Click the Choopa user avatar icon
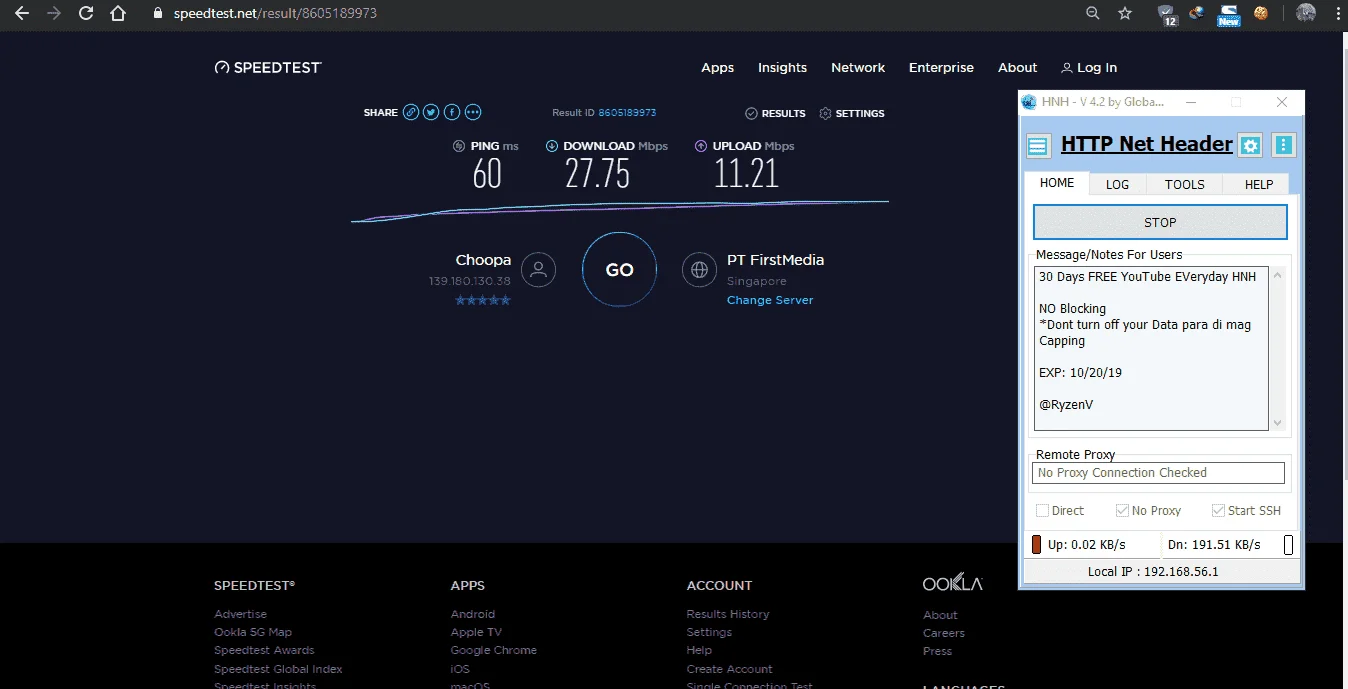Screen dimensions: 1348x689 coord(538,270)
